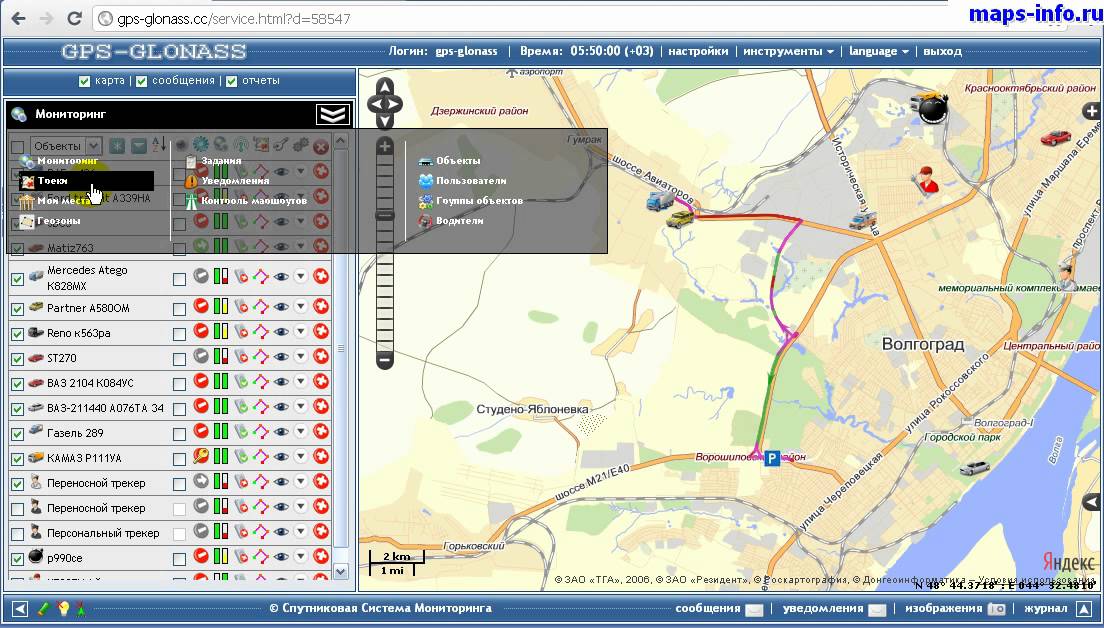Click red remove icon in Partner A580OM row

click(x=321, y=306)
